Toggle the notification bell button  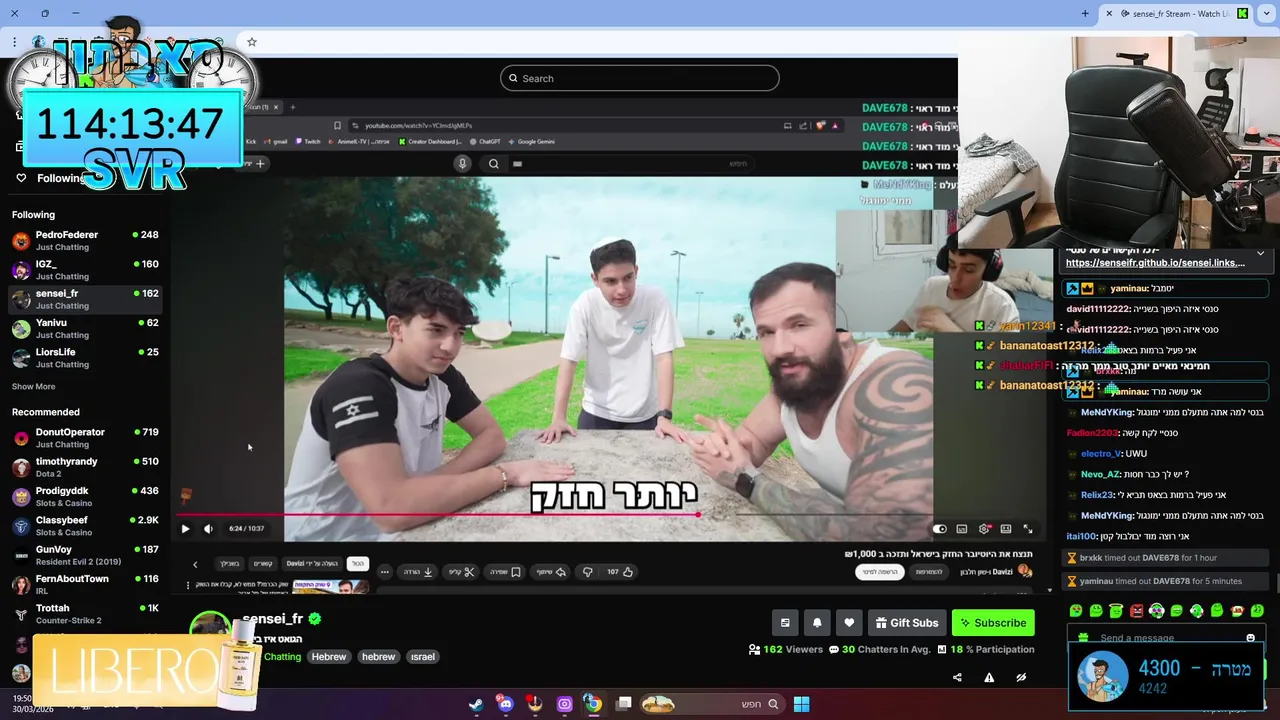(x=817, y=623)
